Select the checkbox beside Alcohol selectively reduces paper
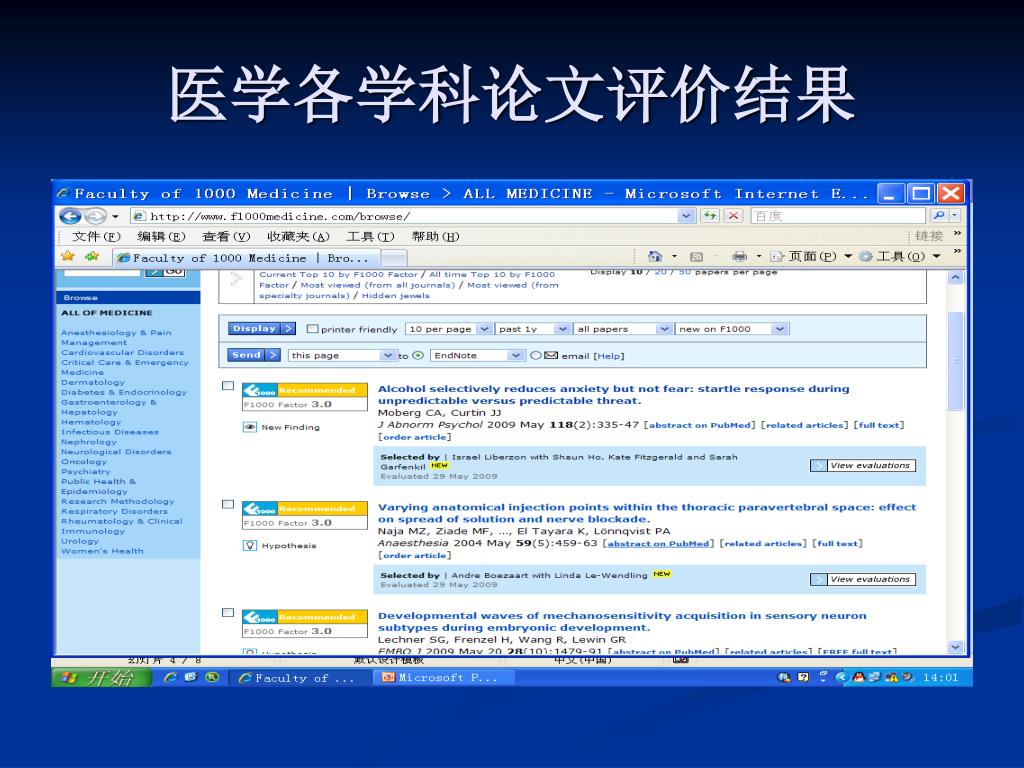Screen dimensions: 1024x768 pos(228,386)
